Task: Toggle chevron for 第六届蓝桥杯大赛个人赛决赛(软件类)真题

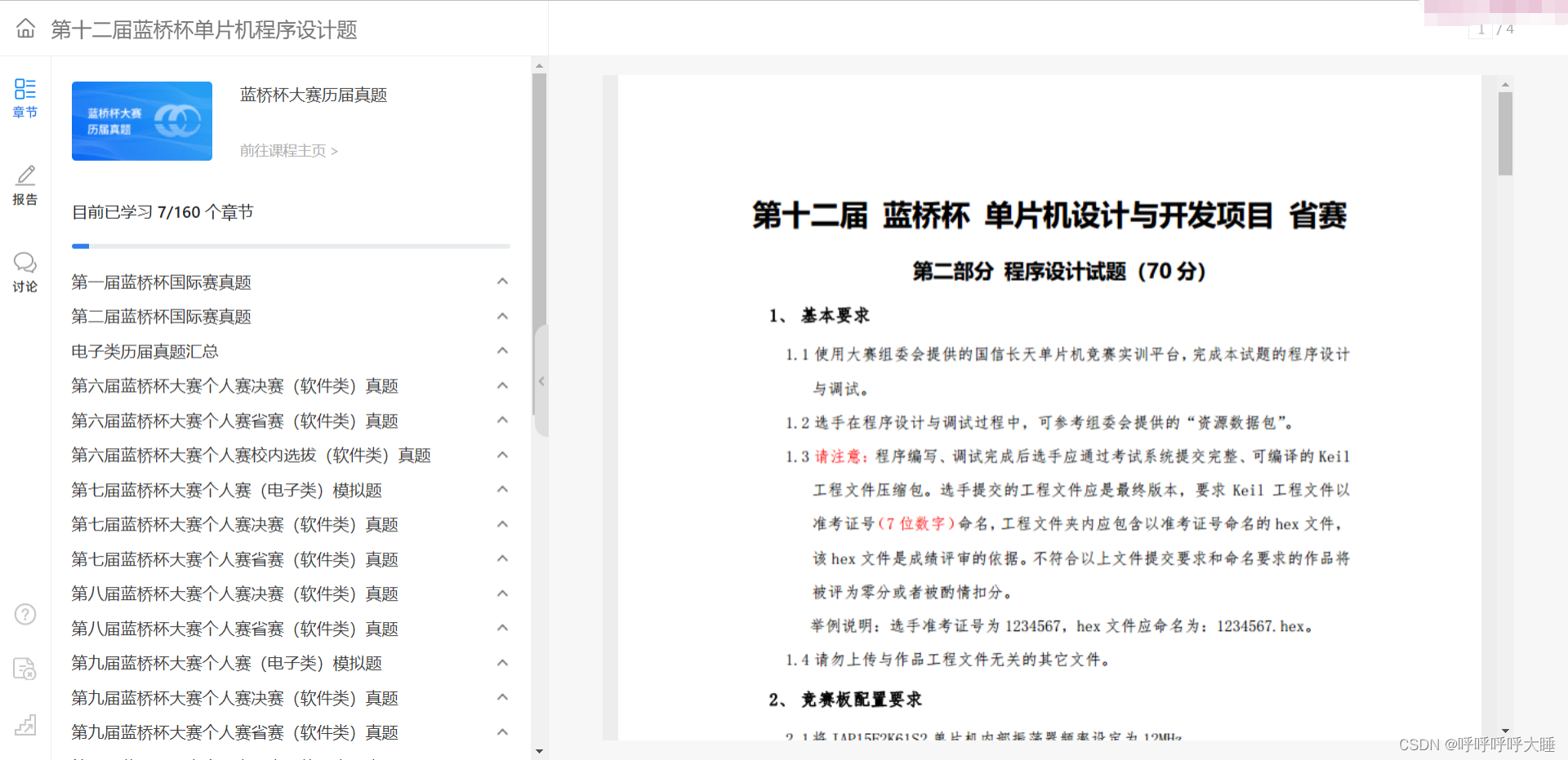Action: (503, 385)
